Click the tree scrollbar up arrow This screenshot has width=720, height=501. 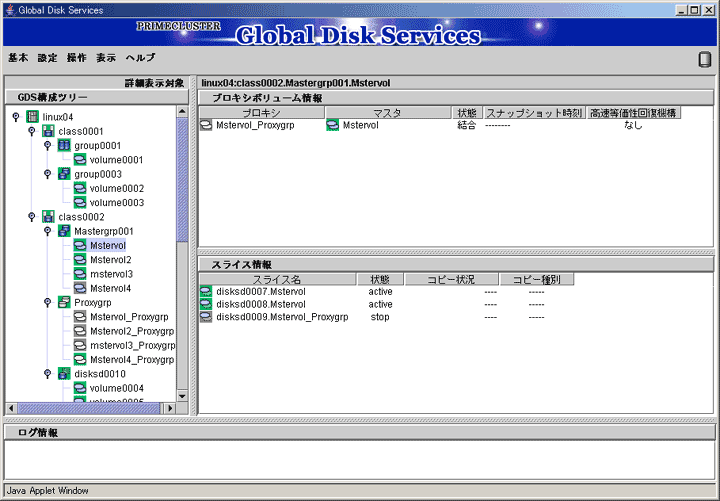pyautogui.click(x=182, y=112)
